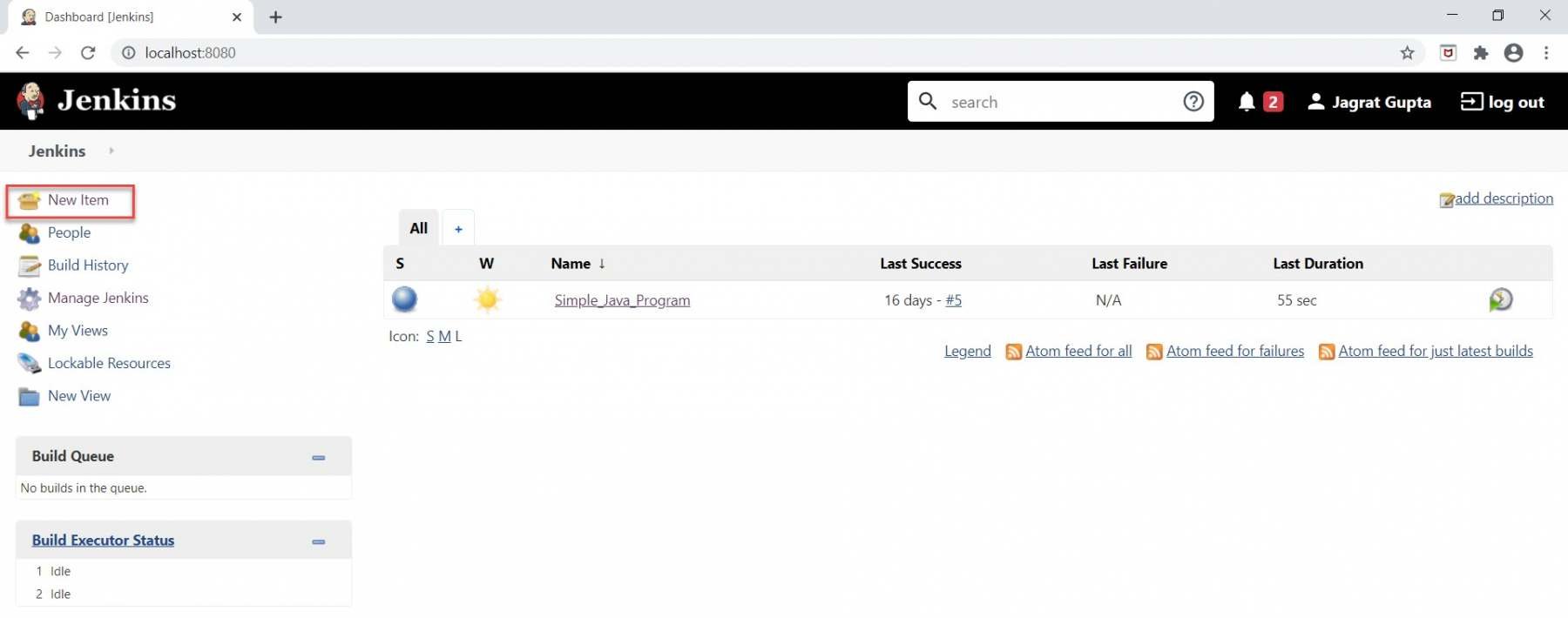Open the Simple_Java_Program job

coord(622,300)
